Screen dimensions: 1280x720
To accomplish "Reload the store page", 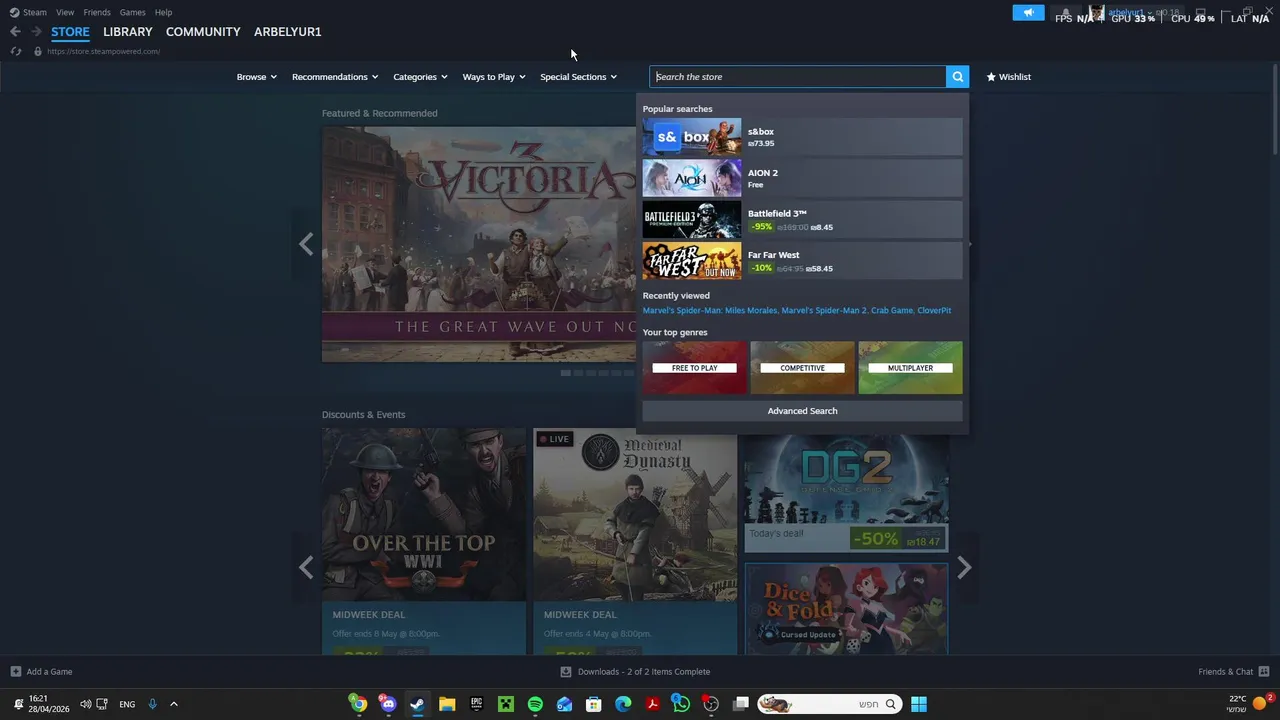I will 16,51.
